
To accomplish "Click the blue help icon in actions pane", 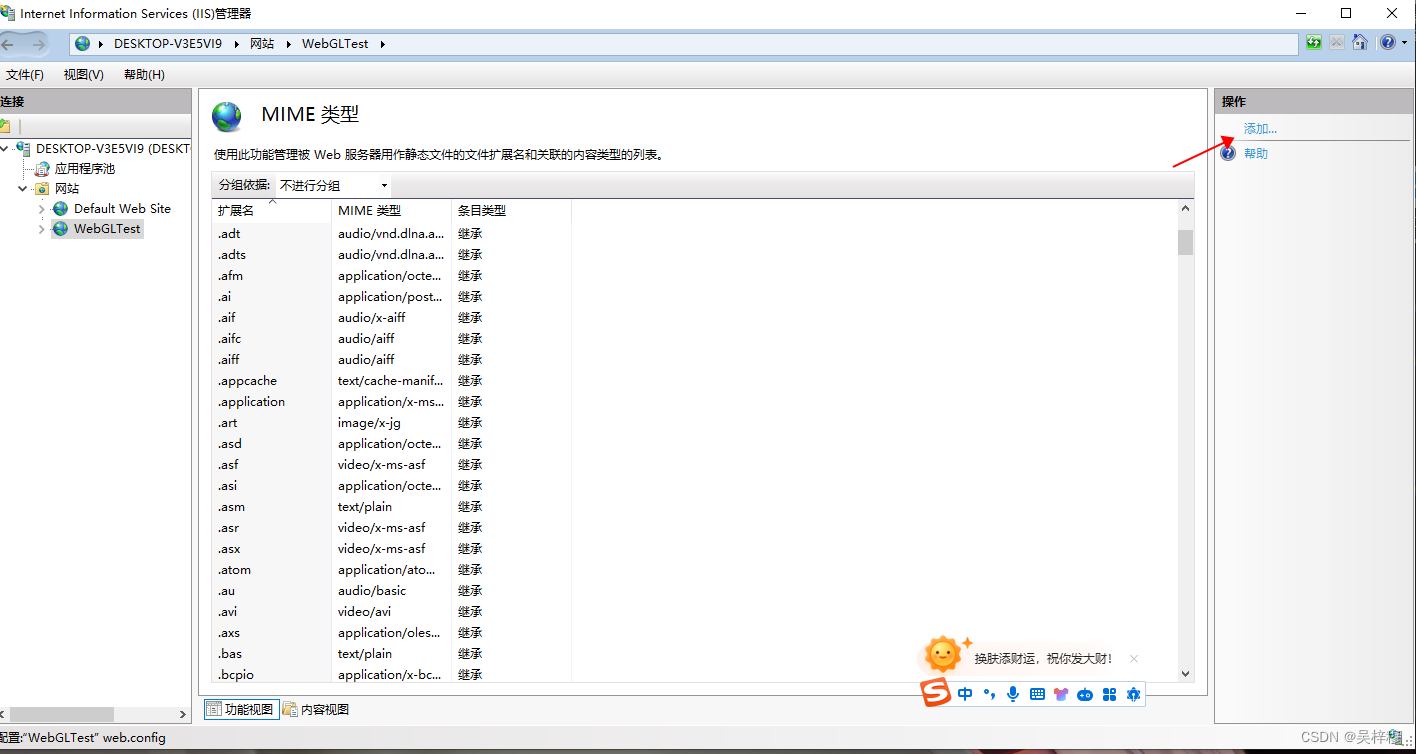I will point(1228,154).
